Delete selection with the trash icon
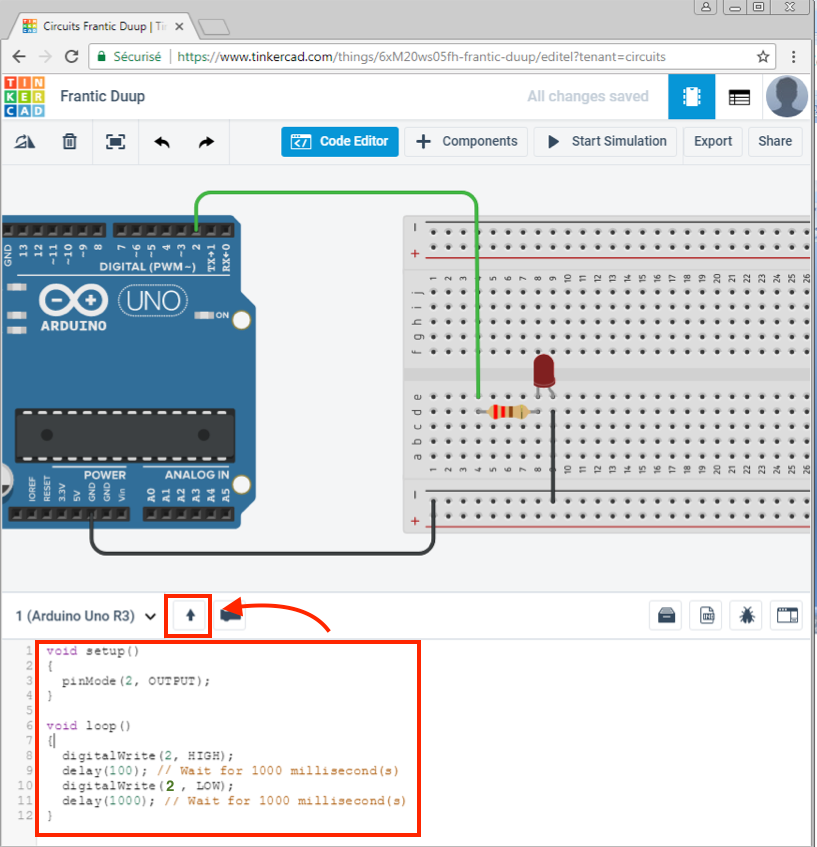 pos(70,142)
